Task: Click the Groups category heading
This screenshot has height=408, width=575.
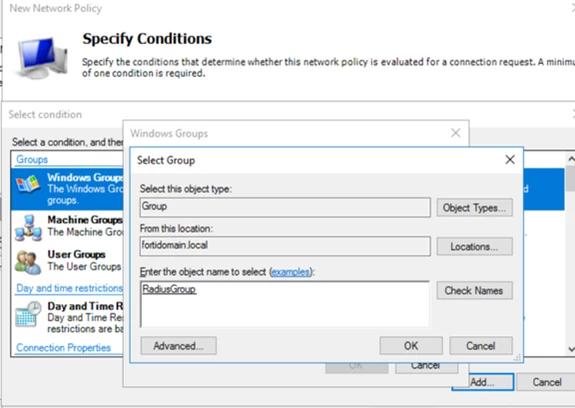Action: tap(32, 159)
